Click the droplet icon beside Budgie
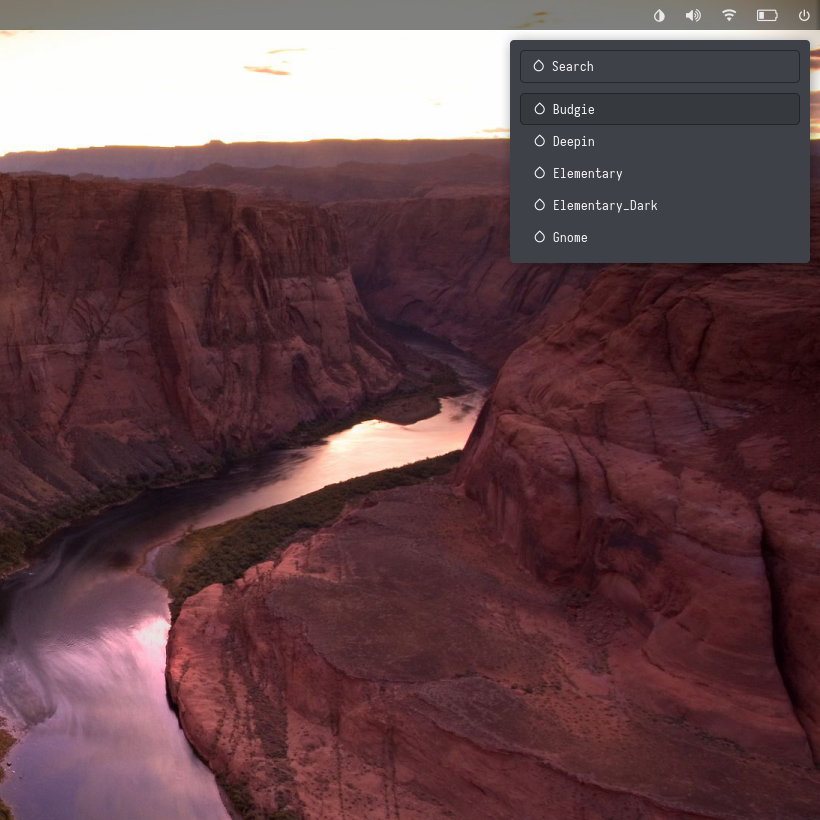Viewport: 820px width, 820px height. tap(539, 109)
